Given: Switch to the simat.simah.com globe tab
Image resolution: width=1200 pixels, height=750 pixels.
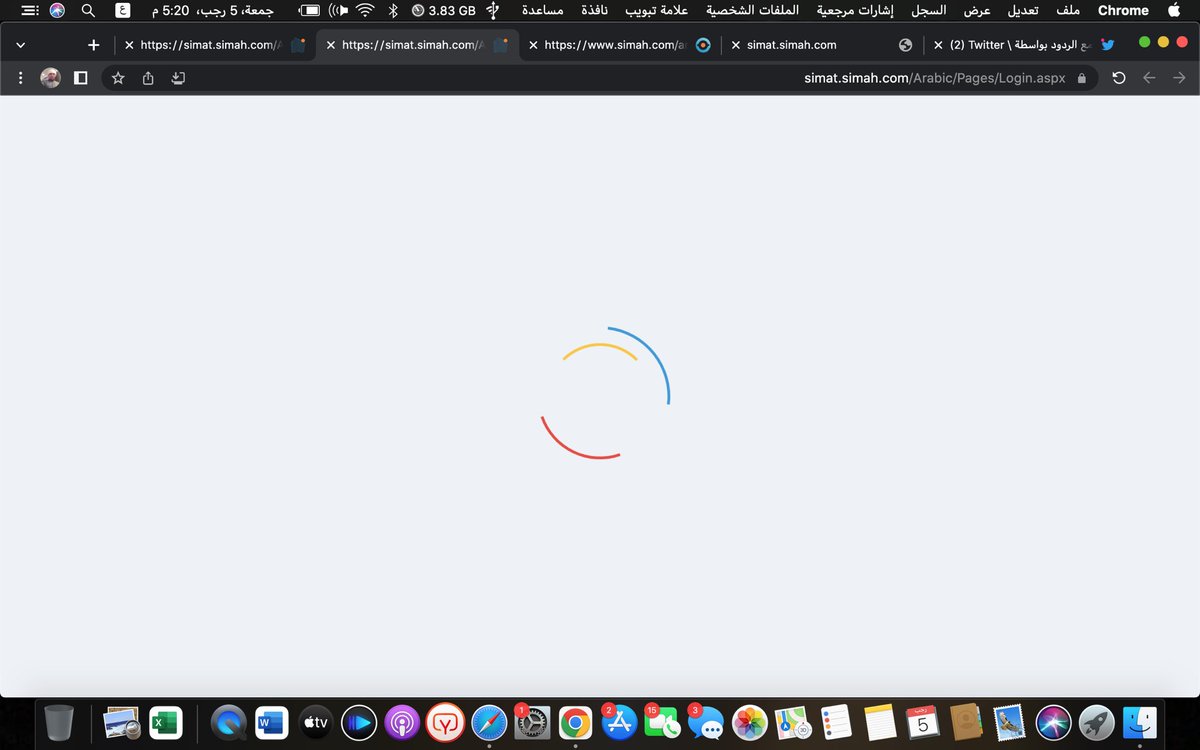Looking at the screenshot, I should (x=822, y=45).
